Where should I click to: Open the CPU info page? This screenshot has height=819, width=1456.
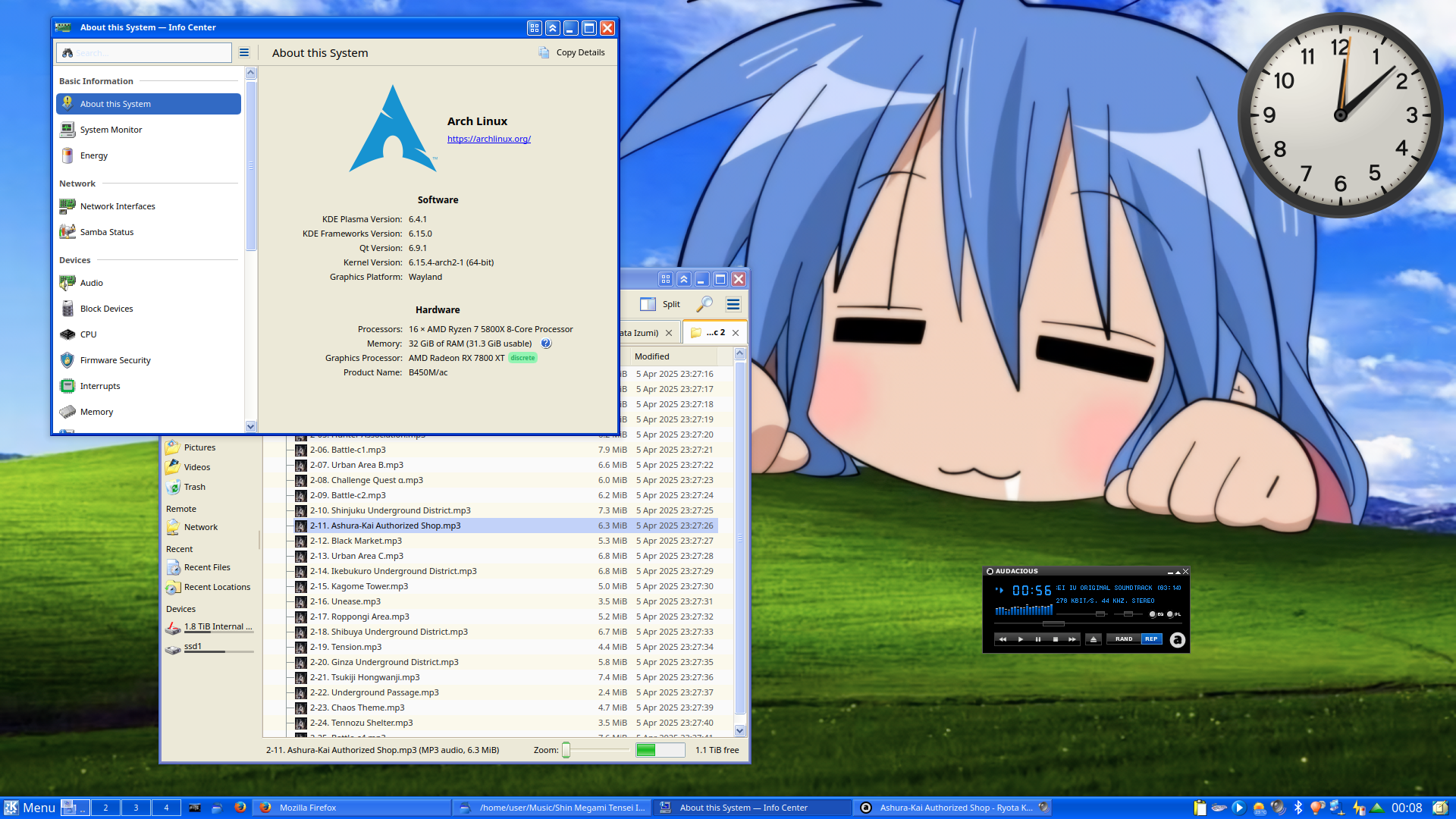click(149, 334)
